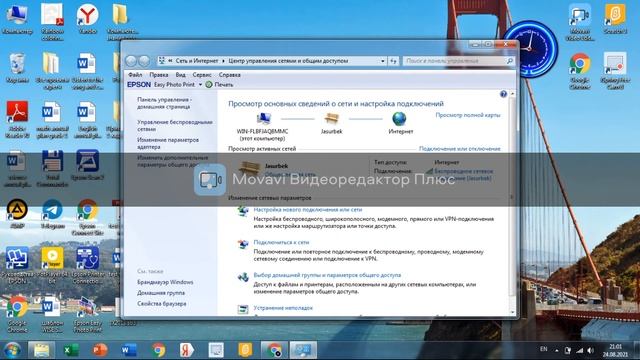Open Управление беспроводными сетями link
Viewport: 640px width, 360px height.
click(175, 125)
